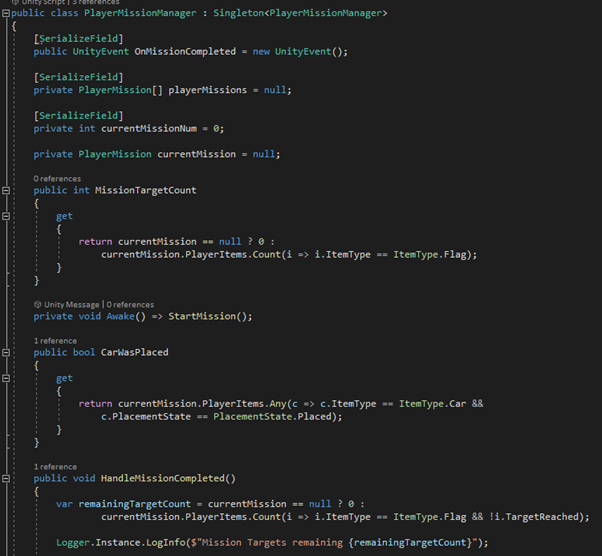Screen dimensions: 602x556
Task: Open '0 references' CodeLens next to Unity Message
Action: pos(130,305)
